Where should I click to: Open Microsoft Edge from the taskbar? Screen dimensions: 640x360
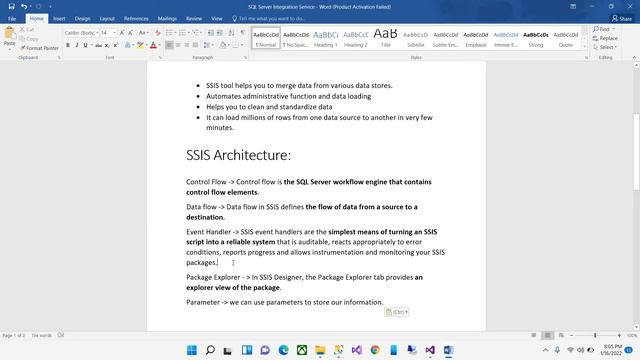(x=283, y=350)
